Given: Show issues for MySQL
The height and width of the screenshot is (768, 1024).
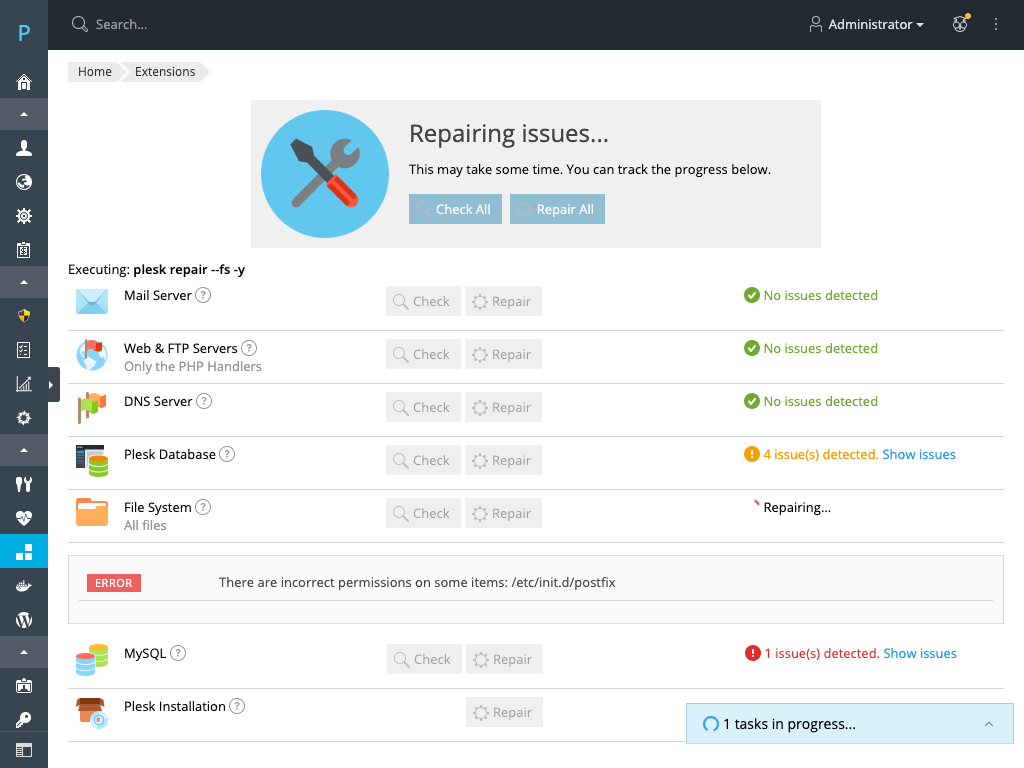Looking at the screenshot, I should [919, 653].
